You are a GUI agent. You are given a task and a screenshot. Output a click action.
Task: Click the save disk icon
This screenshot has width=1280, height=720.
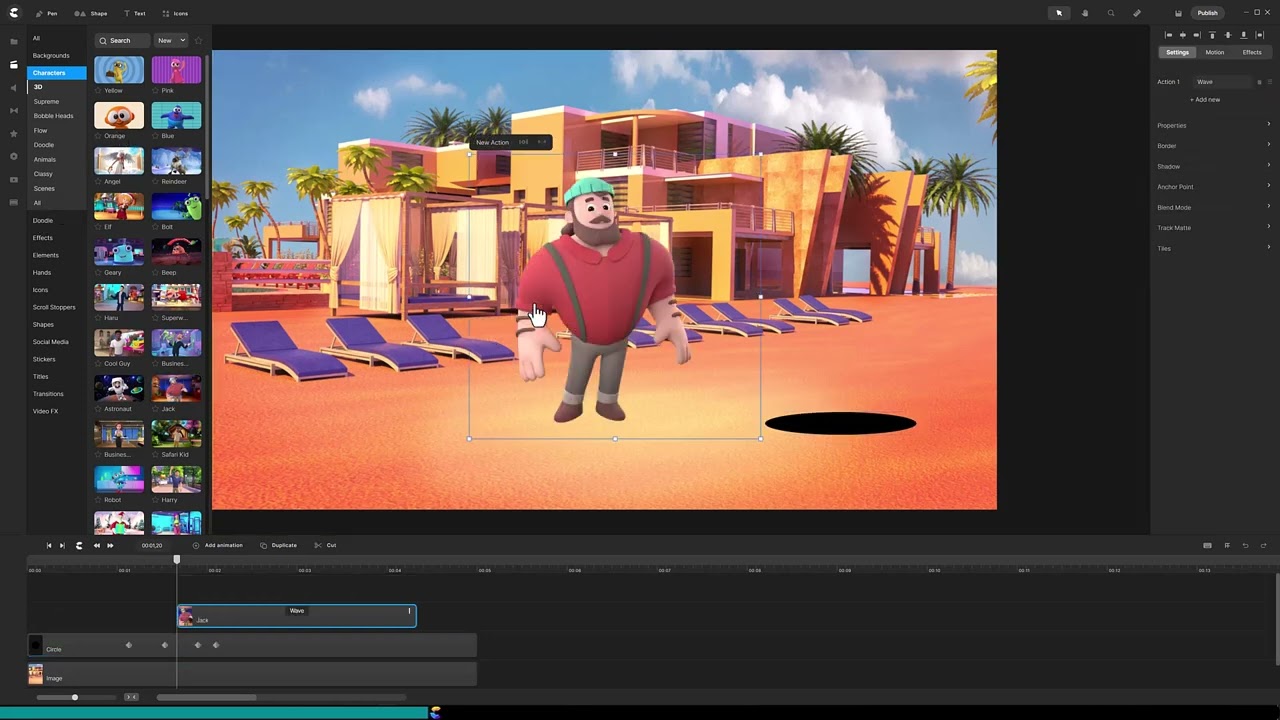1178,13
